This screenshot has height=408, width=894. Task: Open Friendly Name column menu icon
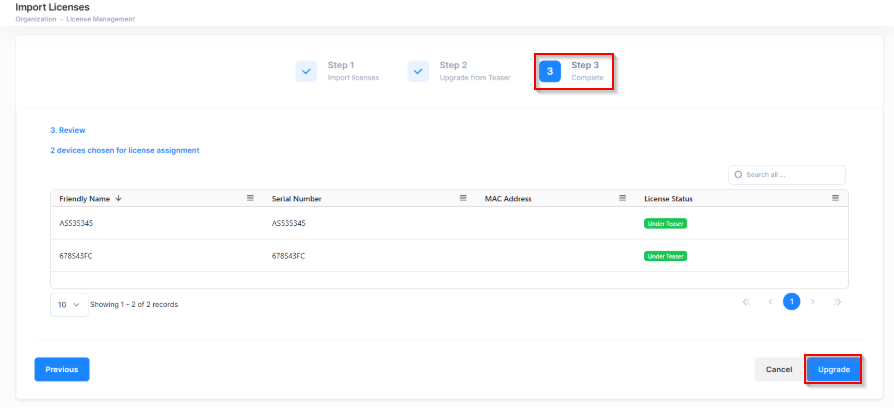(x=250, y=198)
